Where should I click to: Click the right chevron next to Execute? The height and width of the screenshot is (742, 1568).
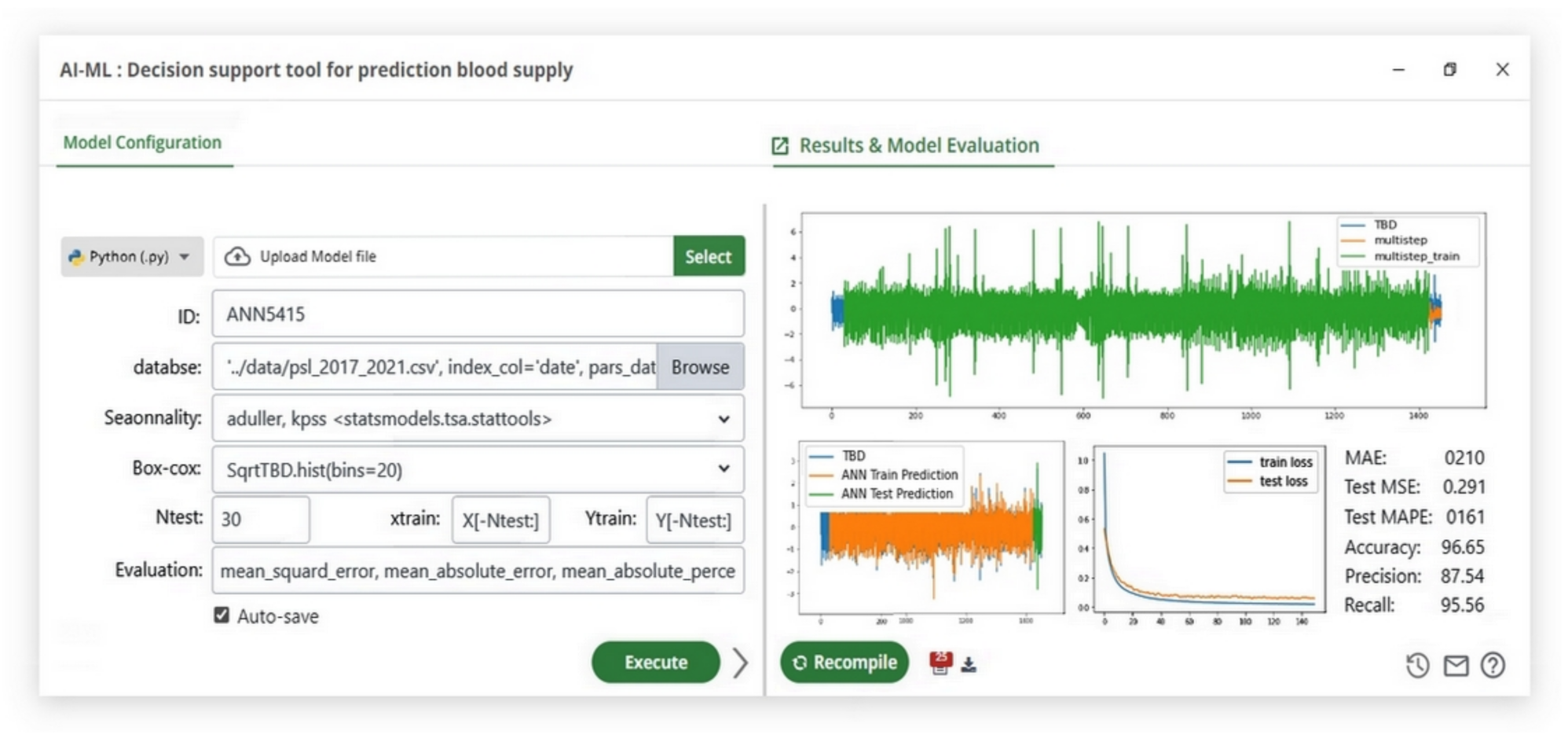click(740, 663)
